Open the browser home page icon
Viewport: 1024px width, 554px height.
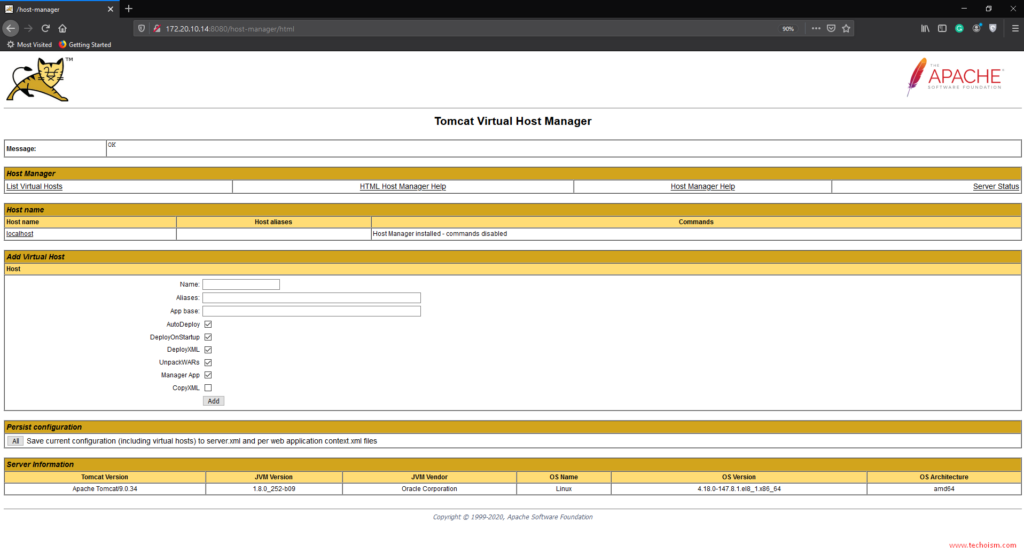point(63,29)
